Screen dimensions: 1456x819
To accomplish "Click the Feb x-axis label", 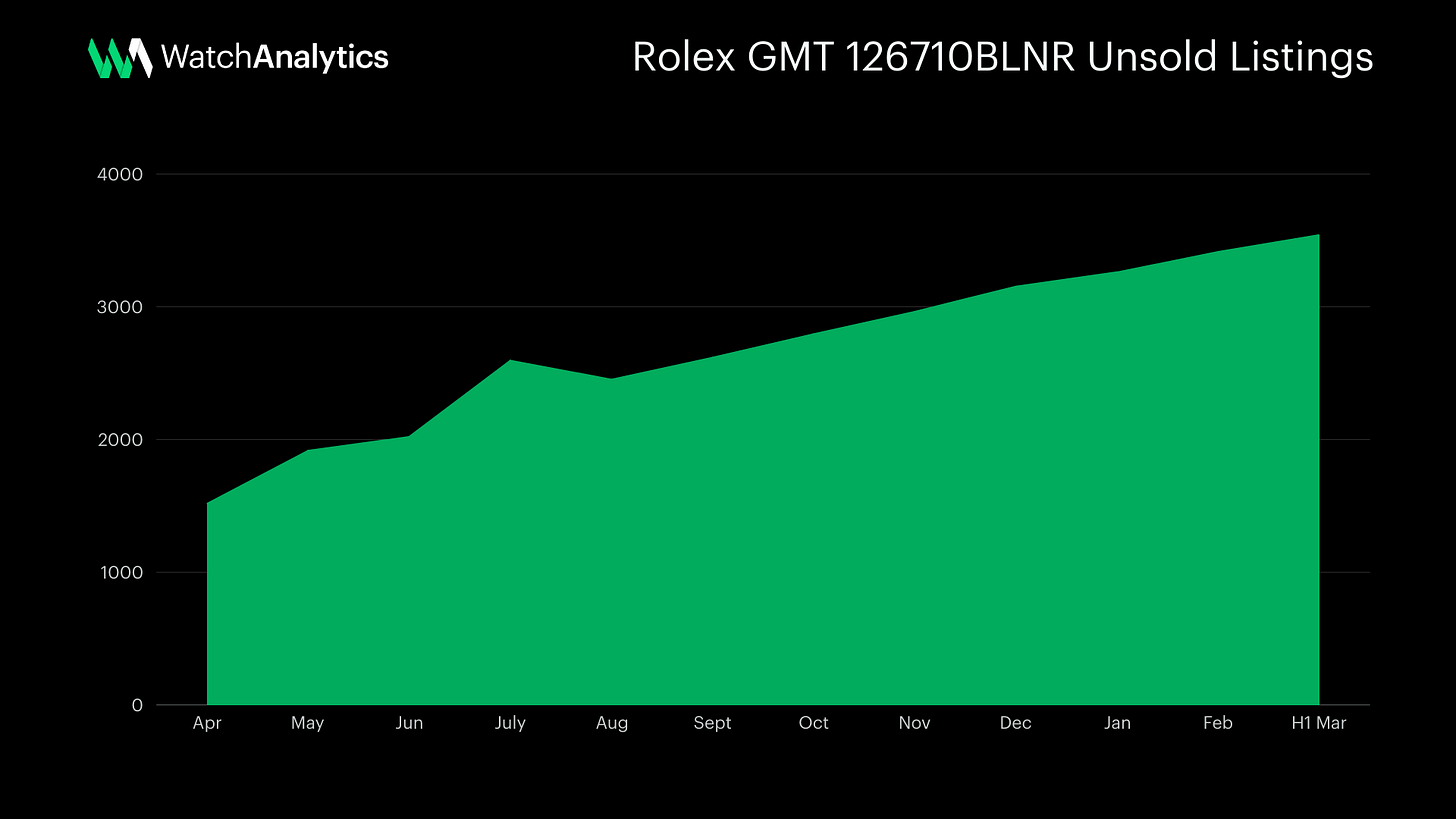I will point(1218,723).
